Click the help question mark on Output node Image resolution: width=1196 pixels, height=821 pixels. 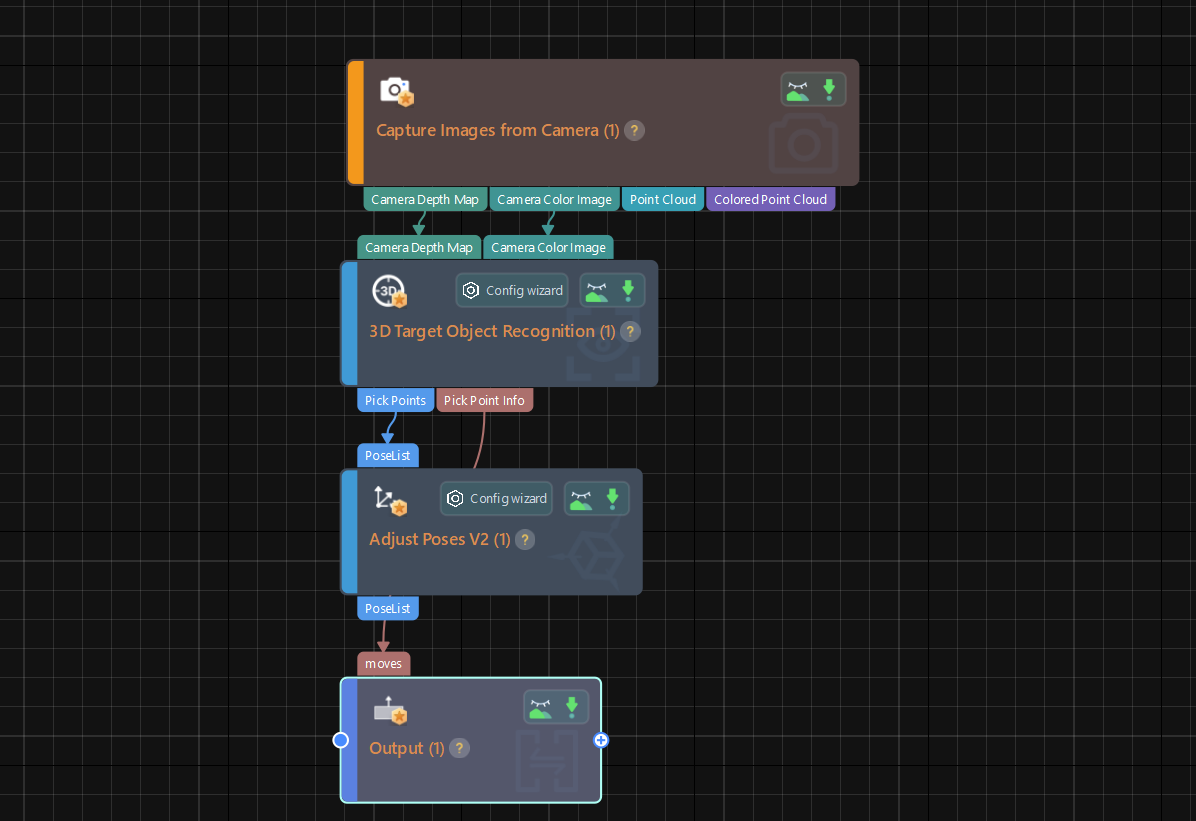point(459,748)
